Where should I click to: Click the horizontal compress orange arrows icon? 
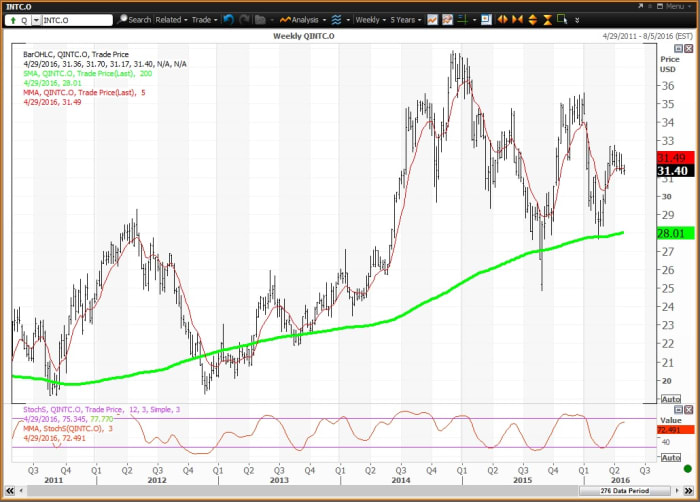click(x=516, y=19)
